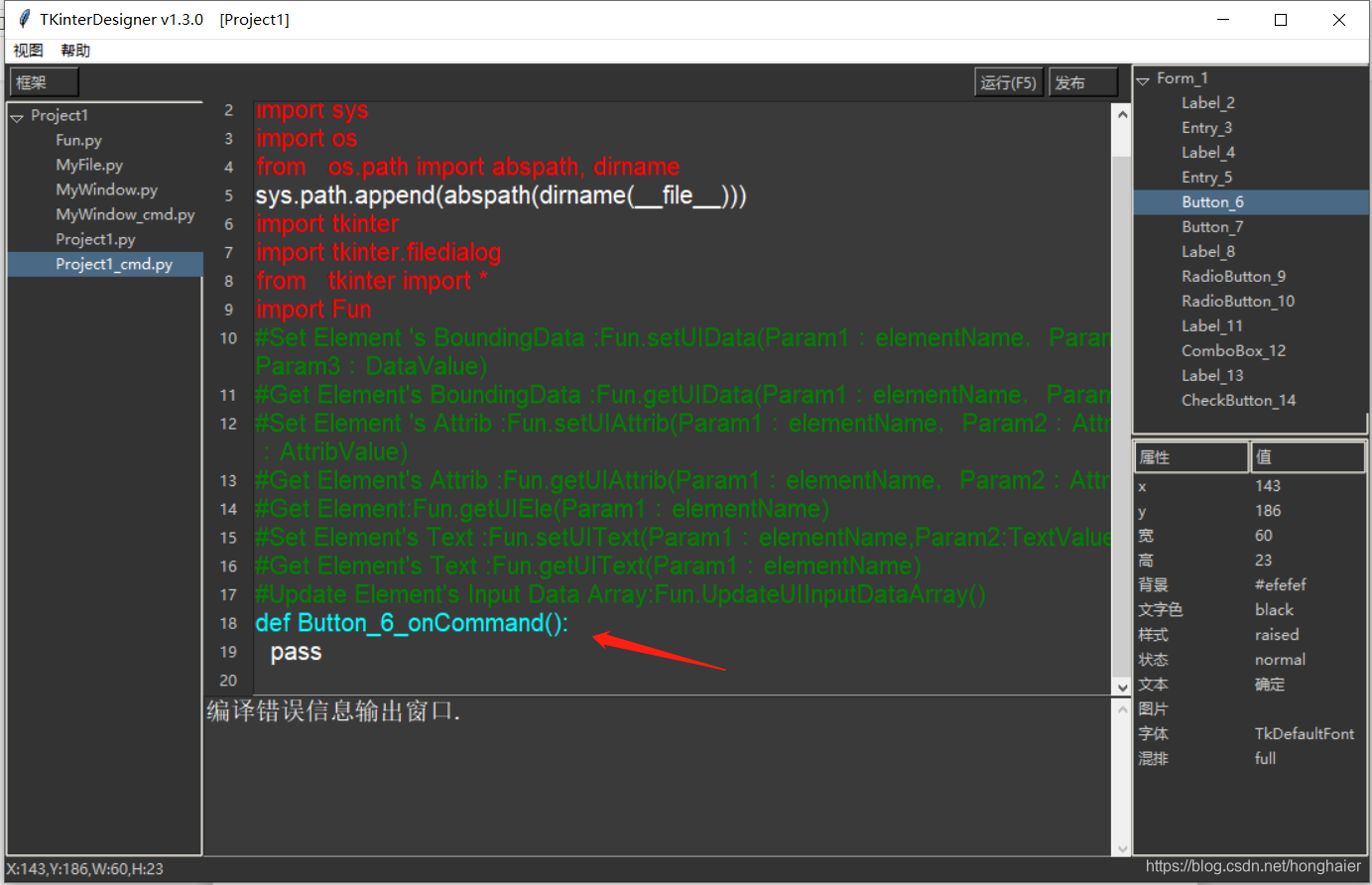Click the code editor scrollbar down arrow
The image size is (1372, 885).
pyautogui.click(x=1122, y=687)
